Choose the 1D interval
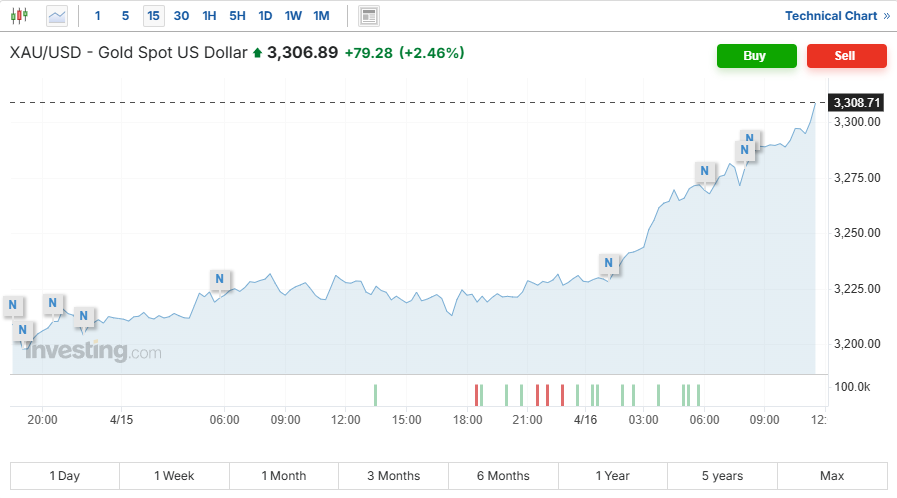897x498 pixels. (265, 16)
